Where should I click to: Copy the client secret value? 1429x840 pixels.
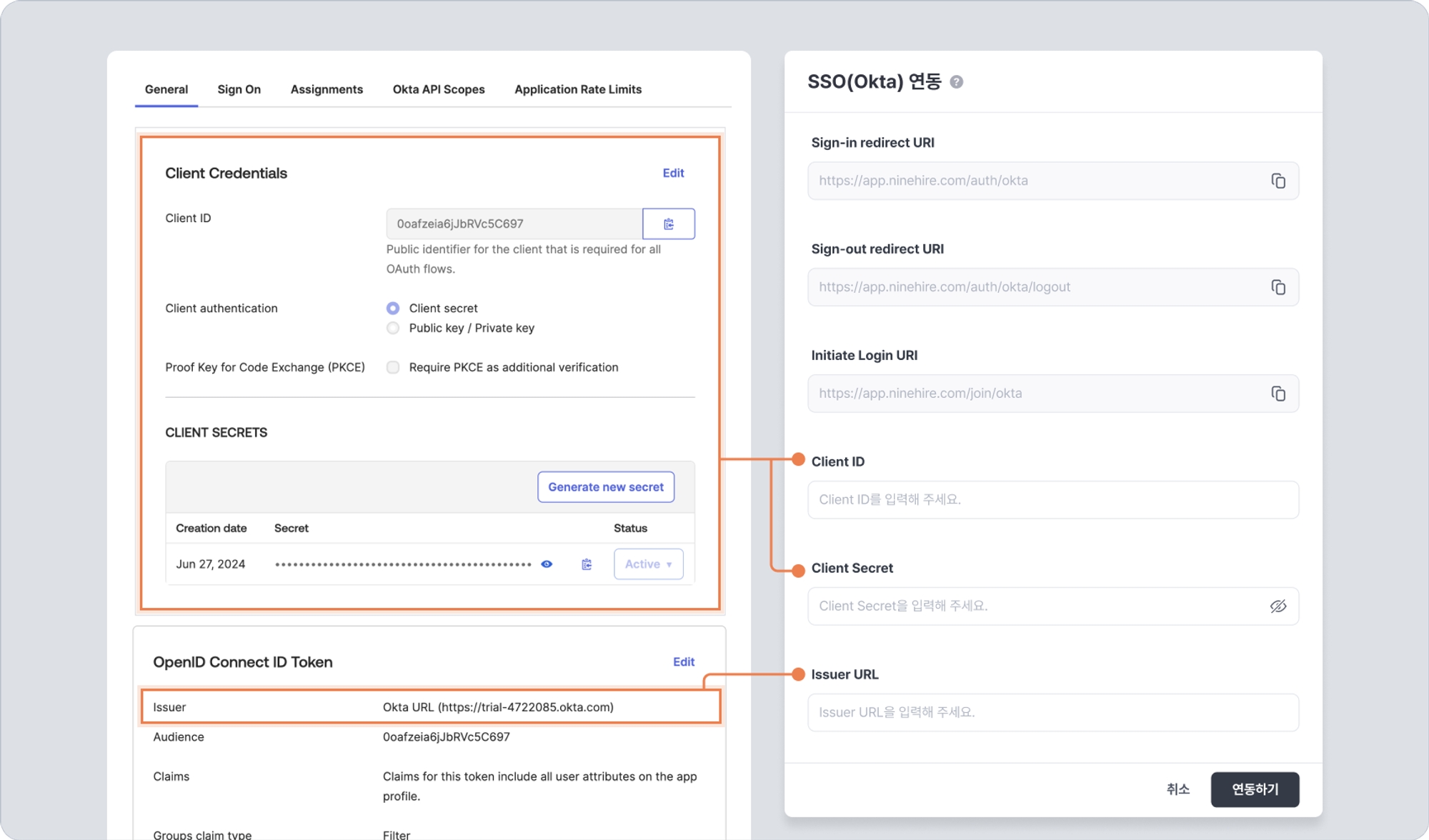(x=587, y=564)
